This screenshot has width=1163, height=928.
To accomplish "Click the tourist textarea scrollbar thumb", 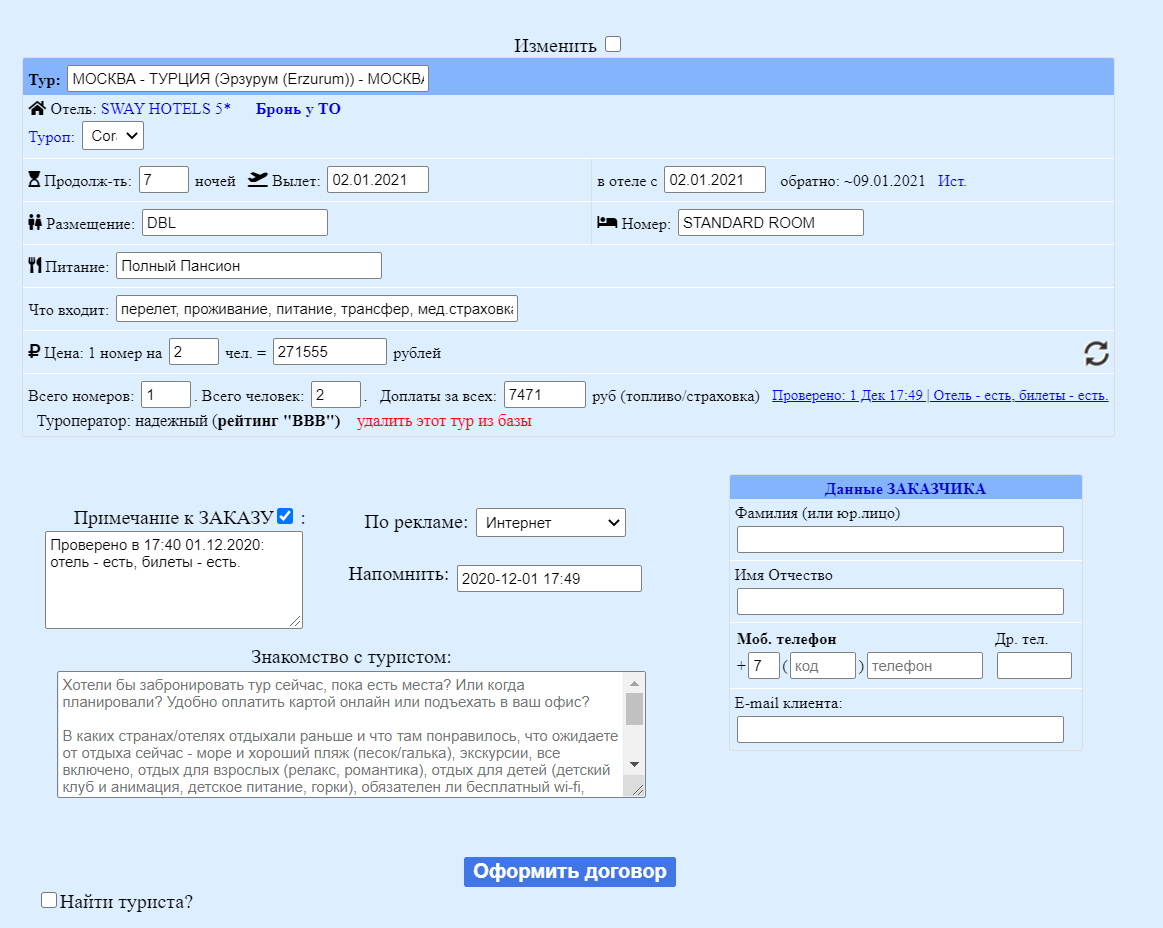I will 634,708.
